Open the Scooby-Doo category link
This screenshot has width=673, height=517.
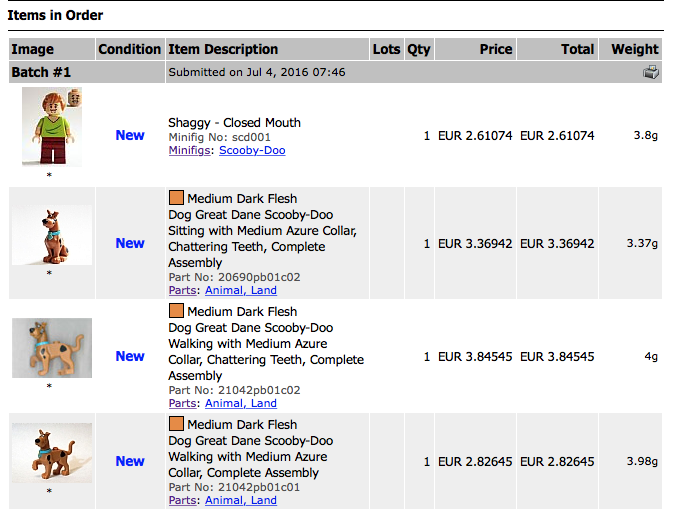point(252,150)
